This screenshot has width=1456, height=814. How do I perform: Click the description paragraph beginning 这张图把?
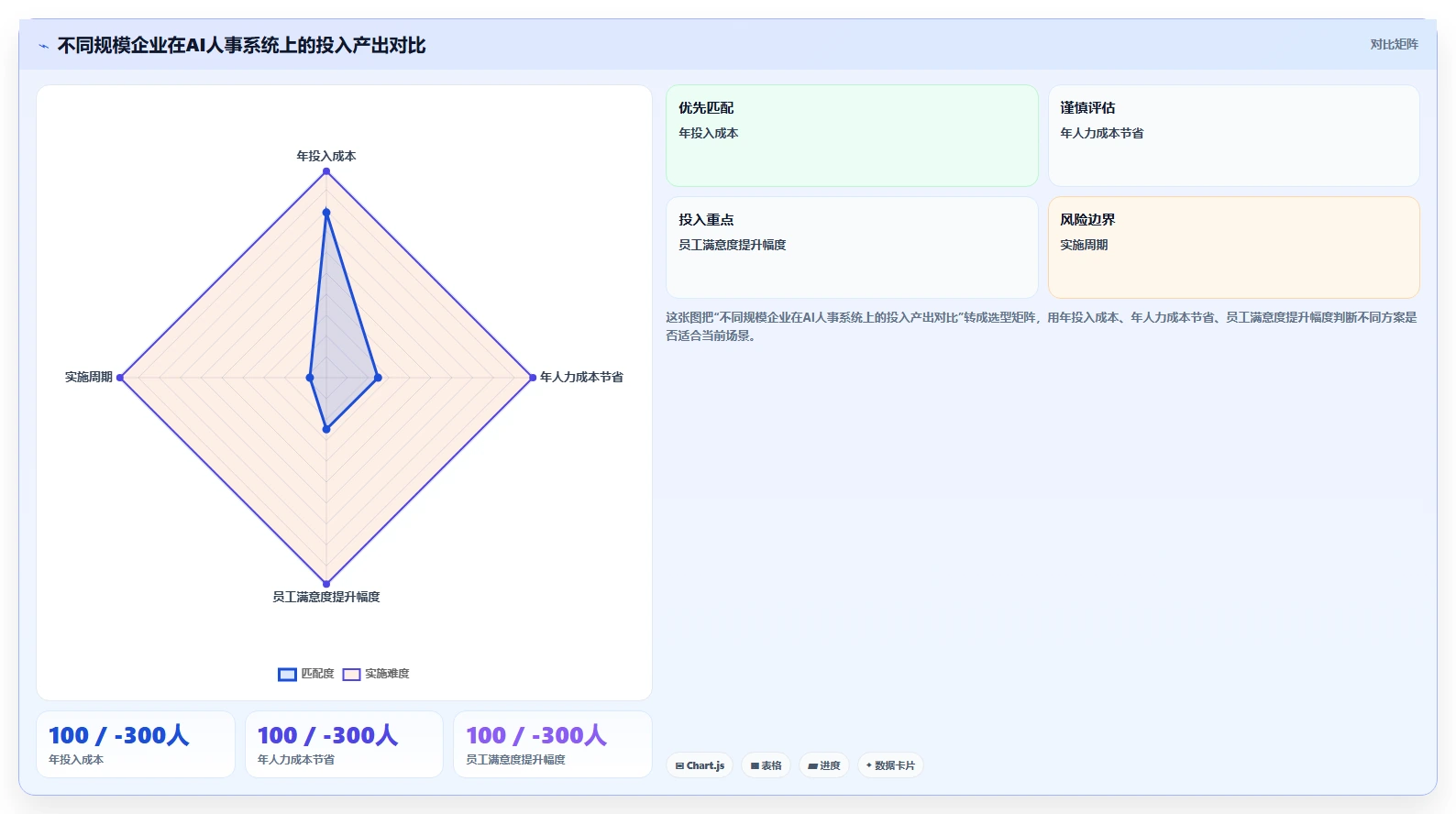click(x=1042, y=326)
